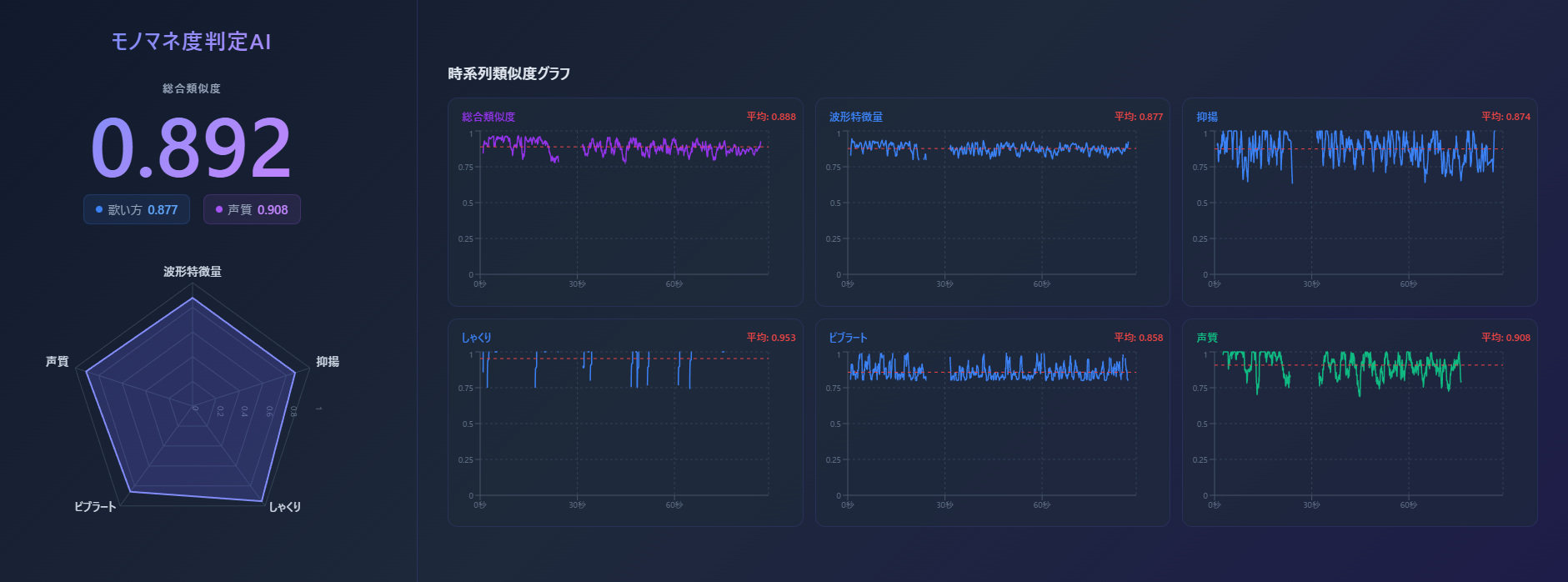The image size is (1568, 582).
Task: Click the モノマネ度判定AI title
Action: pos(191,42)
